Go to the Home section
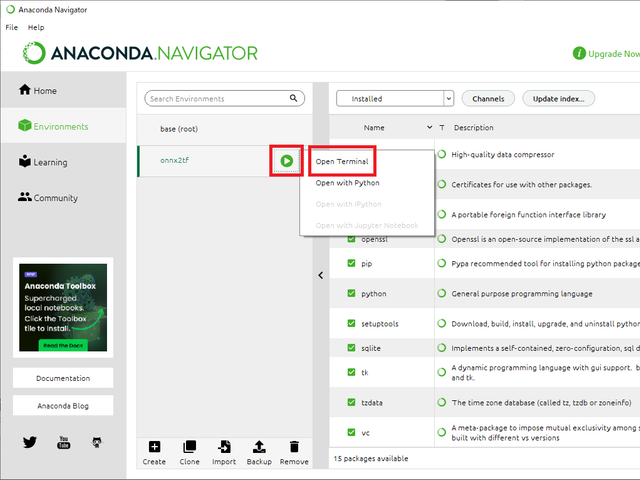Image resolution: width=640 pixels, height=480 pixels. (38, 90)
